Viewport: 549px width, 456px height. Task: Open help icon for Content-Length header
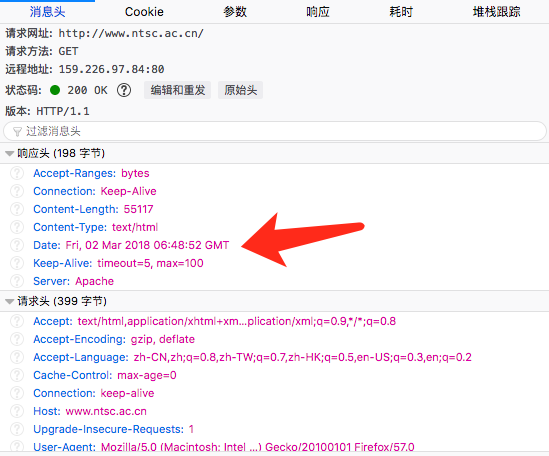click(17, 209)
